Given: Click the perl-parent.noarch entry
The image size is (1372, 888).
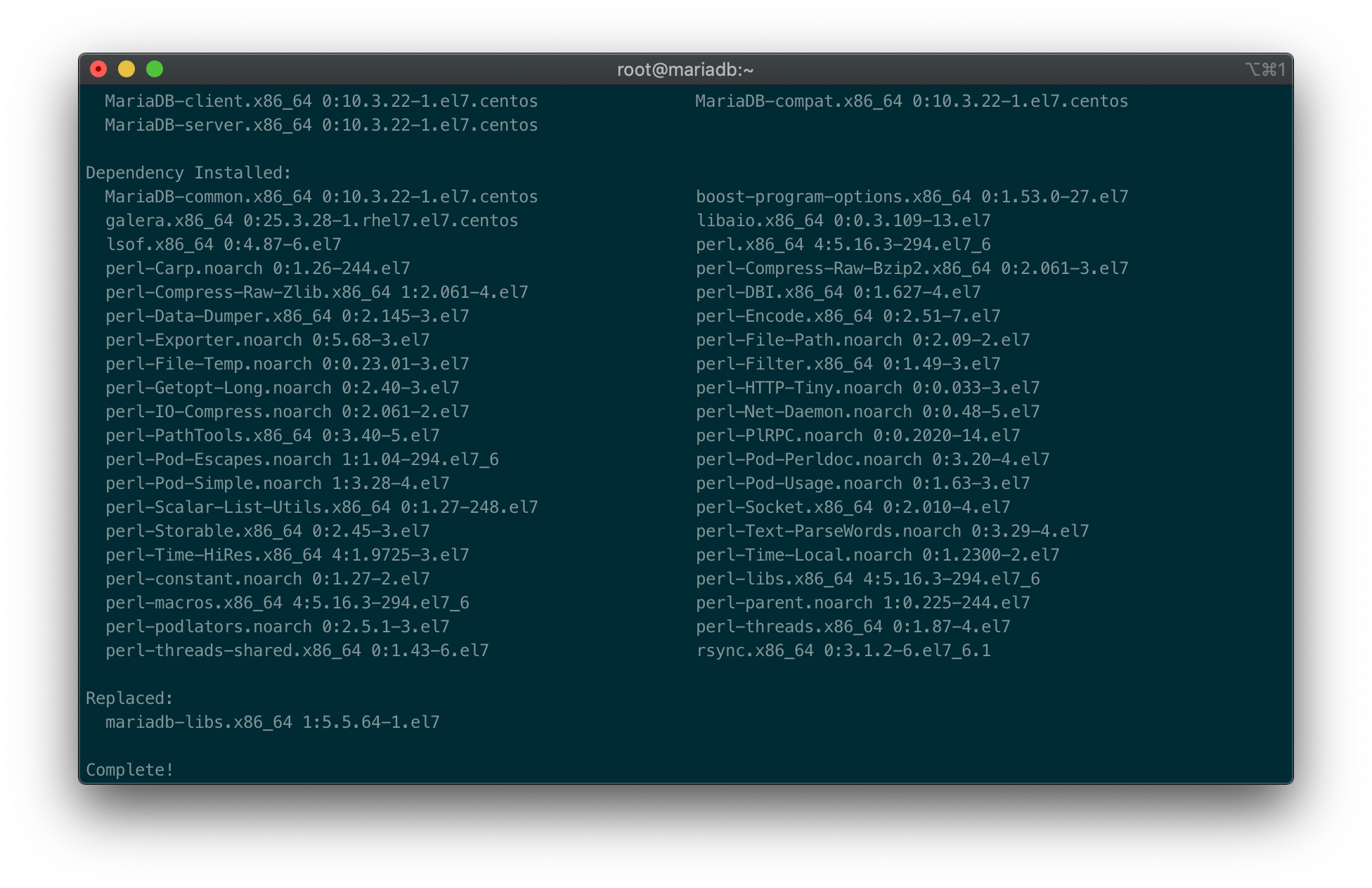Looking at the screenshot, I should [862, 603].
